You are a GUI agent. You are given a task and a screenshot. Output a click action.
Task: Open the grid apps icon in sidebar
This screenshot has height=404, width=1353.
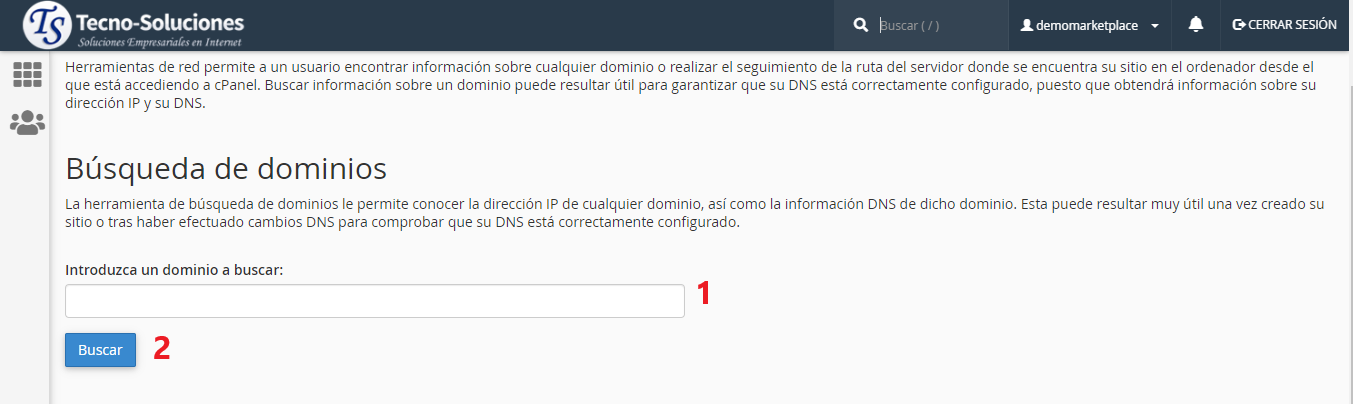27,75
